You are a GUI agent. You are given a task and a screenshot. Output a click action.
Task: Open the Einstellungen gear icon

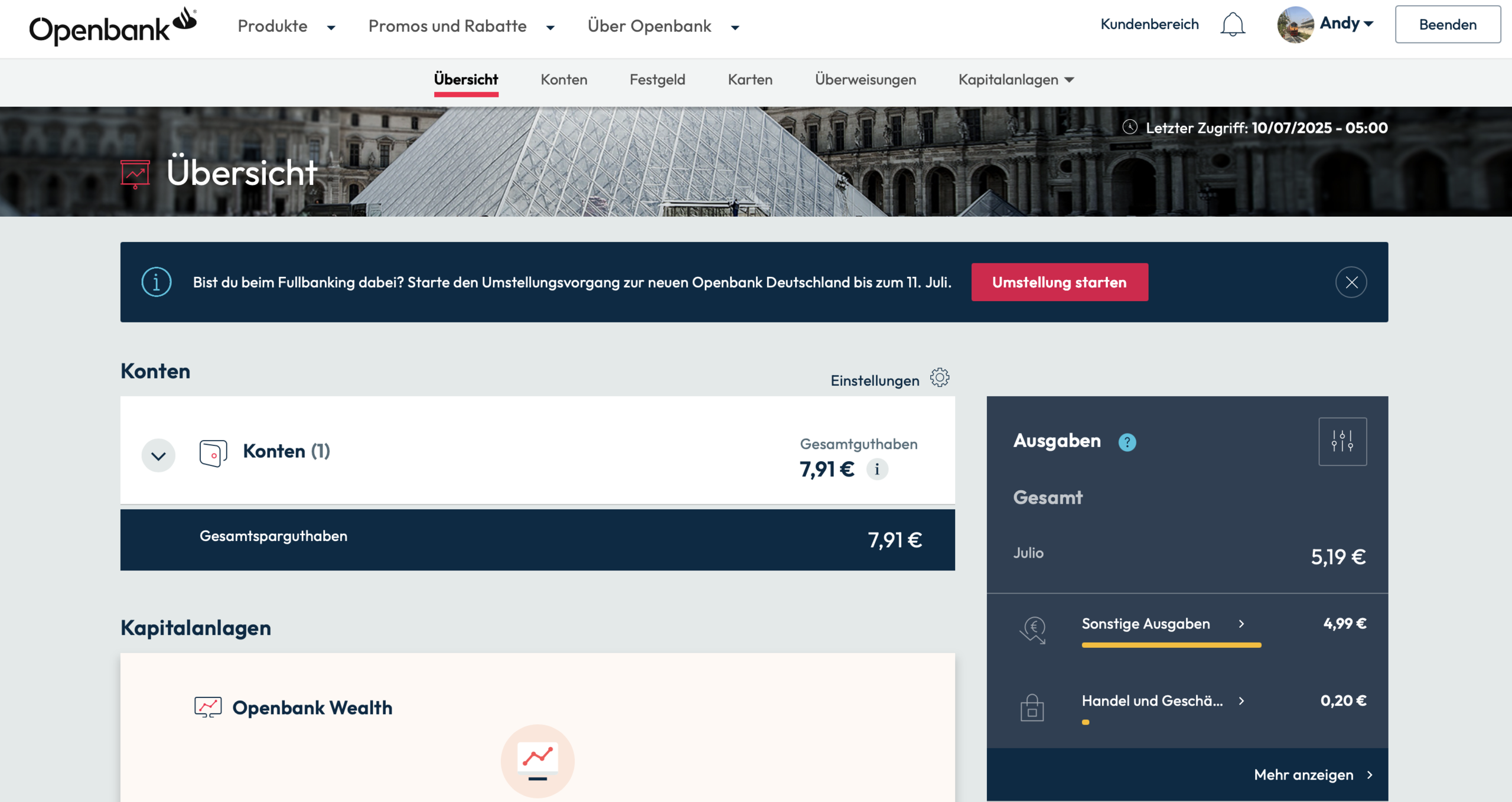(939, 378)
